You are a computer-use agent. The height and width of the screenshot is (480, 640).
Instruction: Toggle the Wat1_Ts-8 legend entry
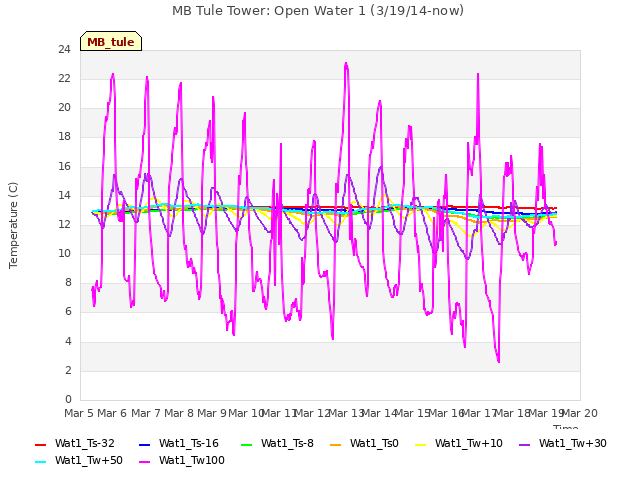pos(277,443)
